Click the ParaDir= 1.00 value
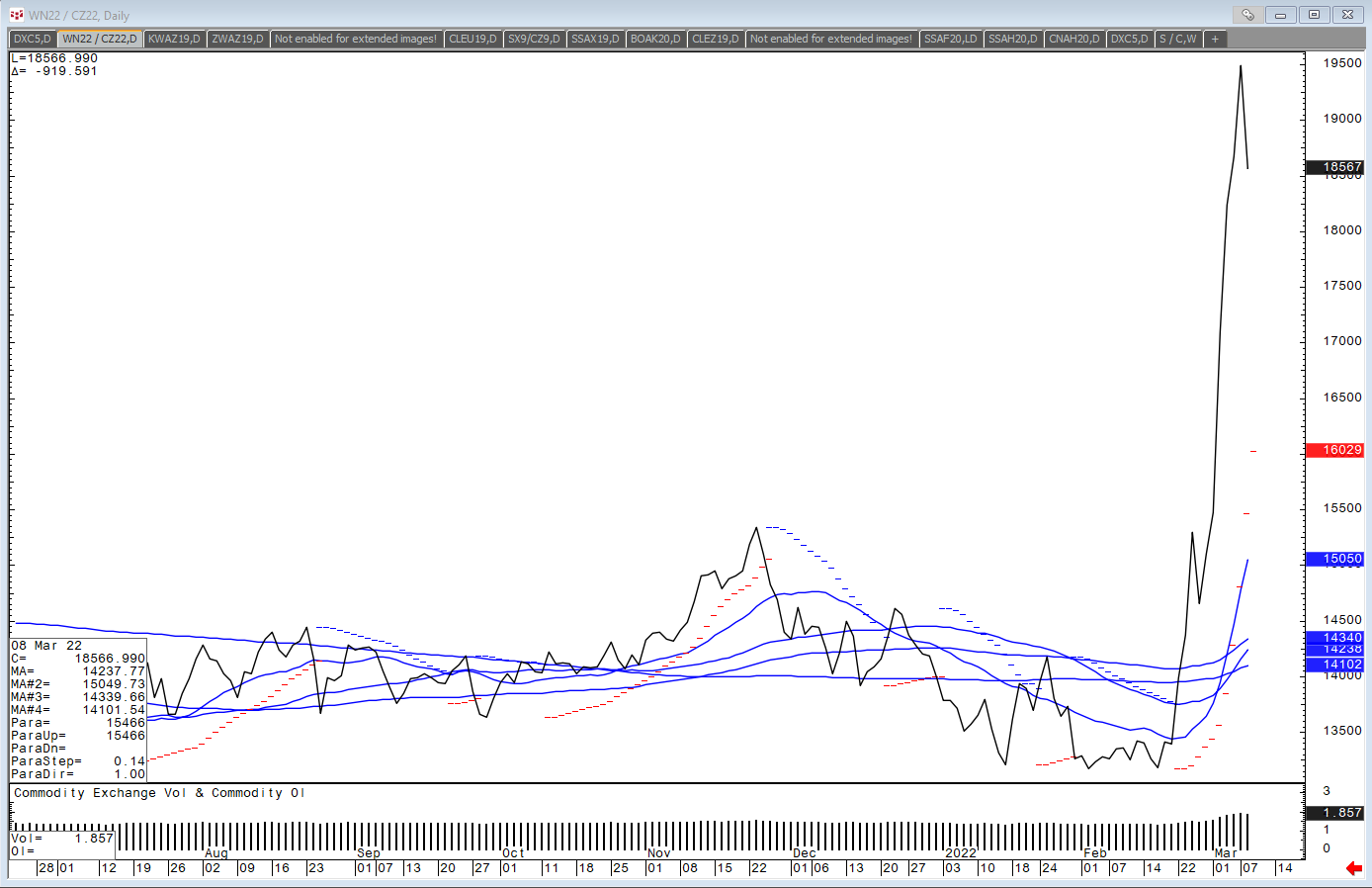1372x888 pixels. [78, 774]
